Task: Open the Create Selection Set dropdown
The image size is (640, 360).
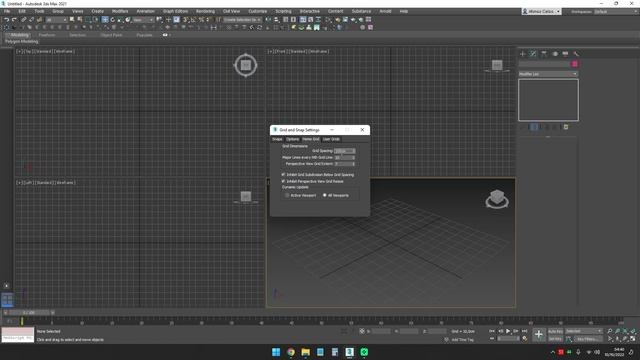Action: pos(242,20)
